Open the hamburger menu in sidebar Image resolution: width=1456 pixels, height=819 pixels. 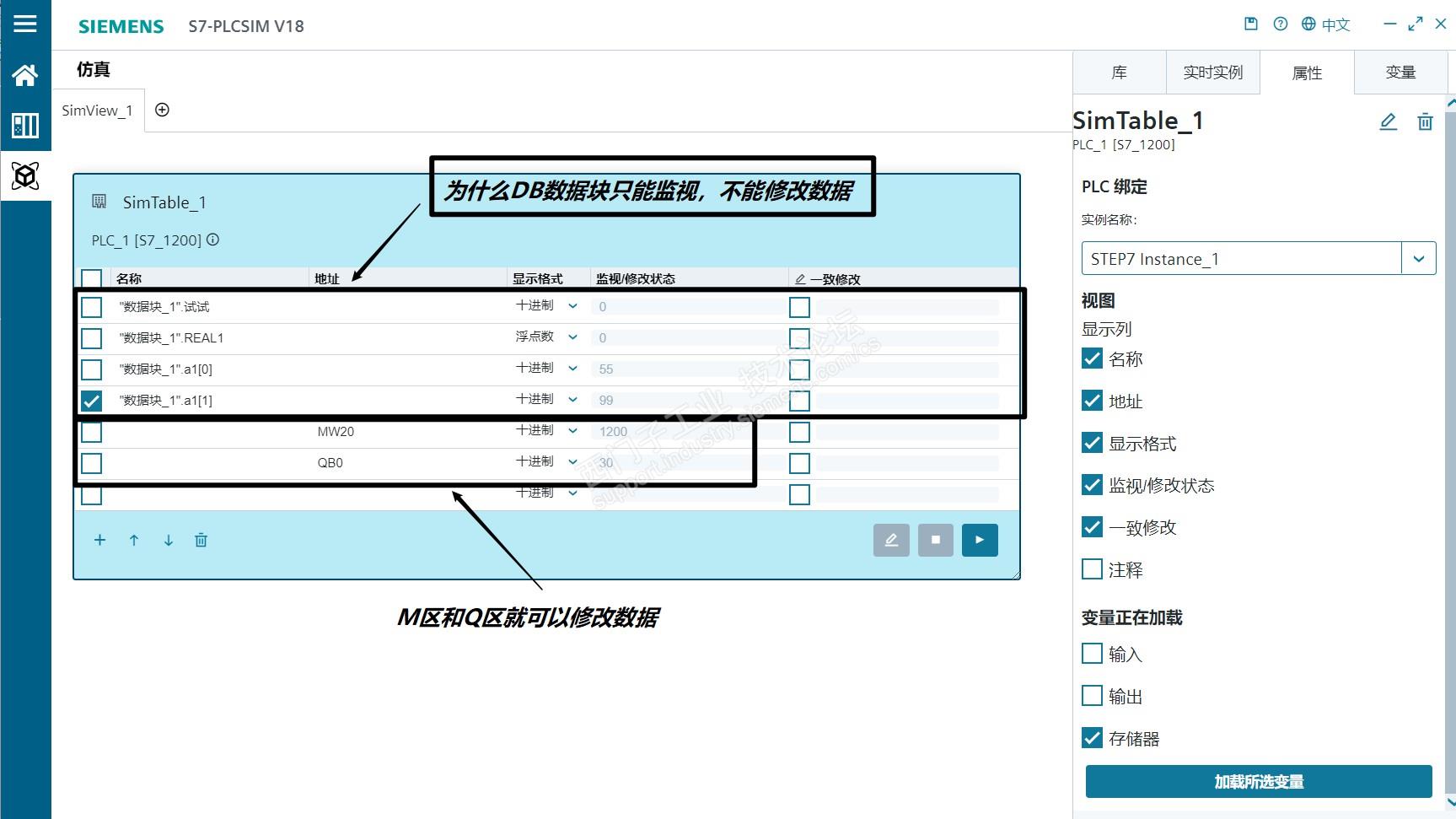coord(25,24)
